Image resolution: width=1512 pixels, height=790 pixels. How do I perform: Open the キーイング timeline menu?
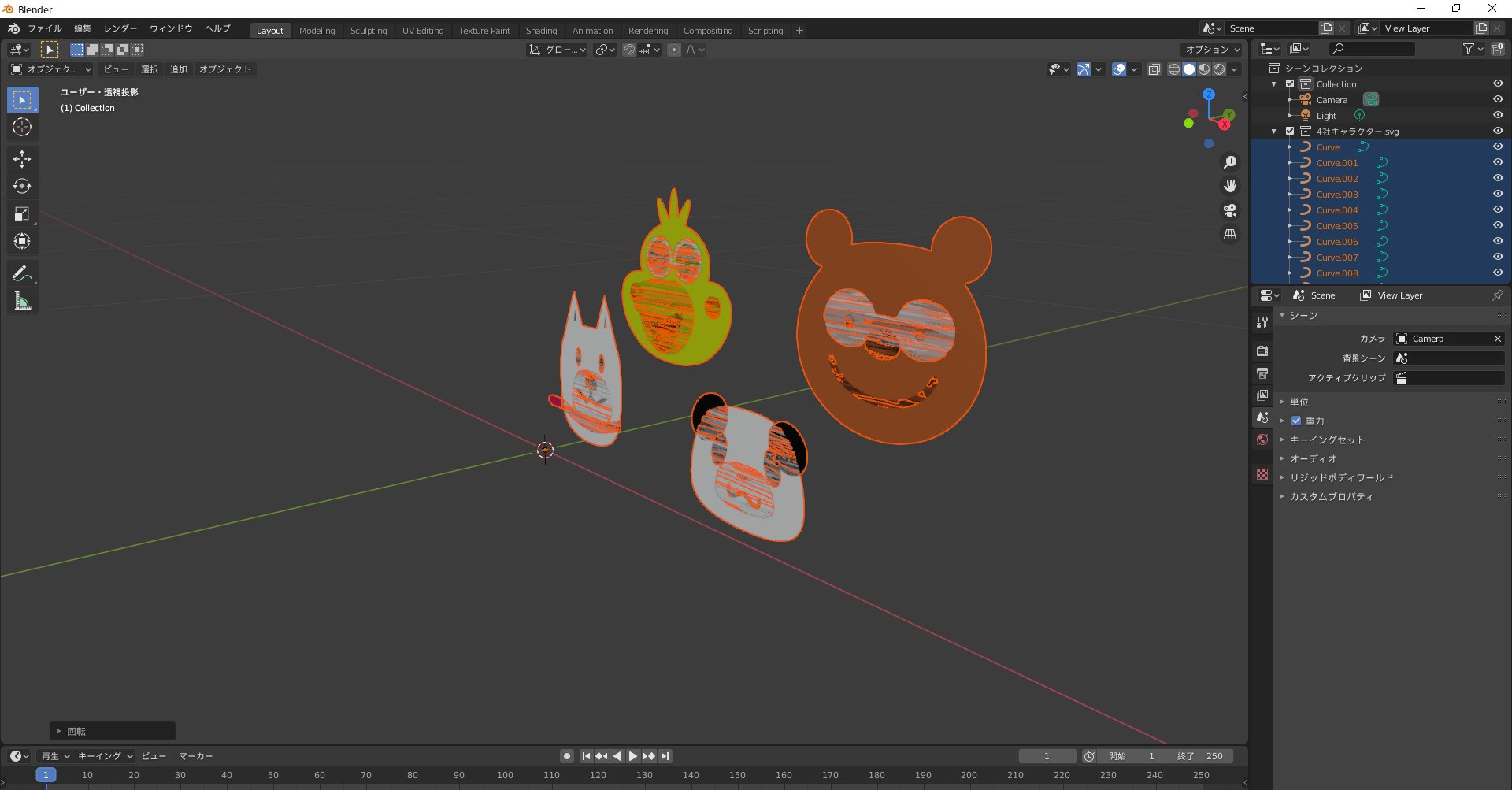105,756
